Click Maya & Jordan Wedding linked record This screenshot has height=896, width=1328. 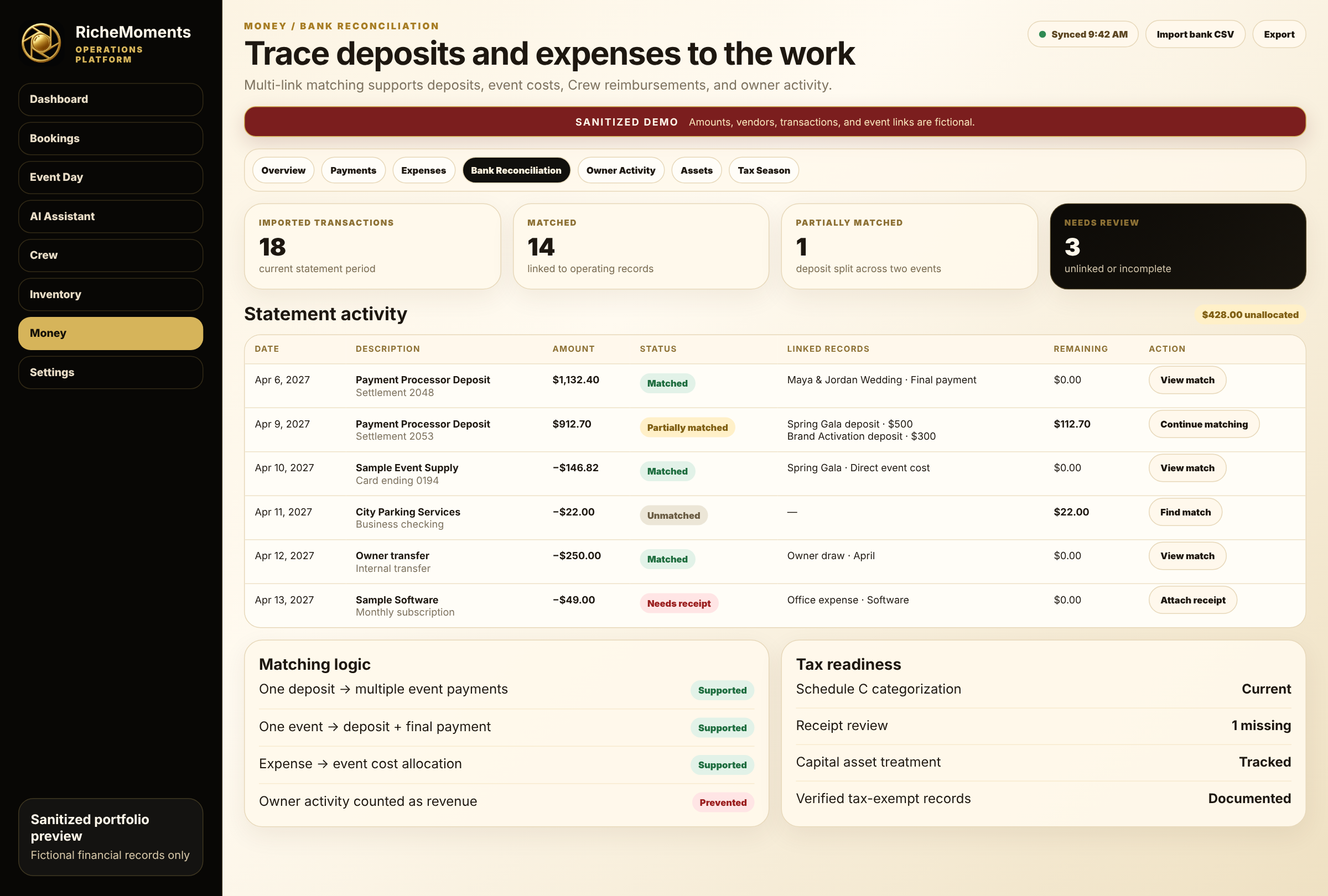881,380
